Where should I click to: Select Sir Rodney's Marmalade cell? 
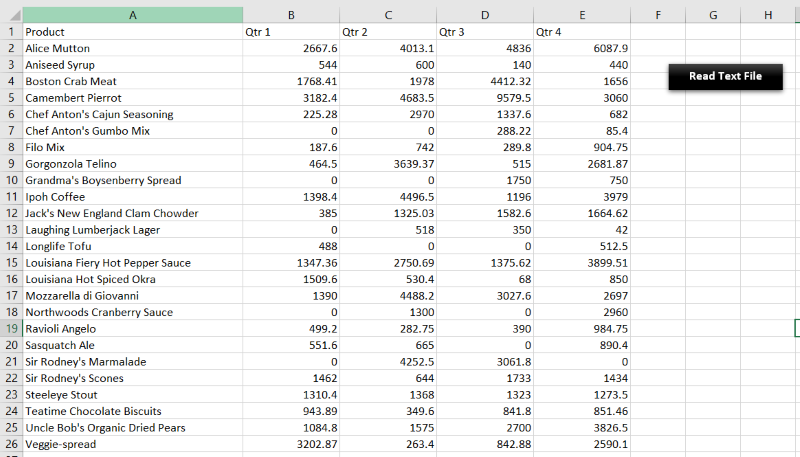(133, 362)
